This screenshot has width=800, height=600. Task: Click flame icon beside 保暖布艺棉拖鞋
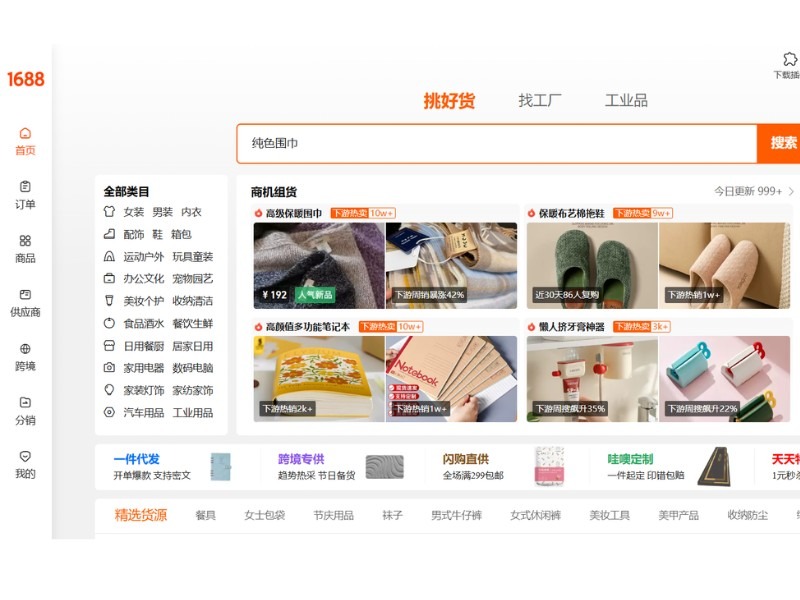(x=531, y=213)
